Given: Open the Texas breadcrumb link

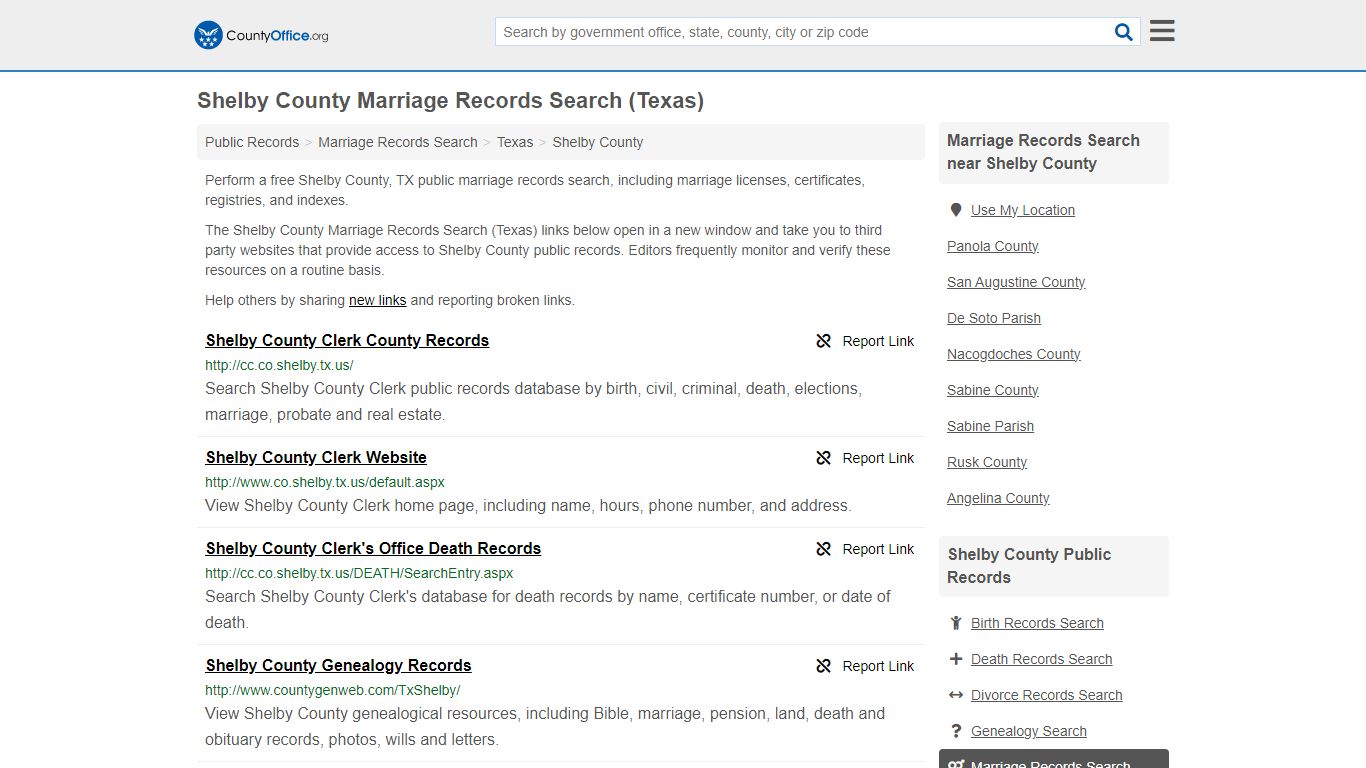Looking at the screenshot, I should point(515,142).
